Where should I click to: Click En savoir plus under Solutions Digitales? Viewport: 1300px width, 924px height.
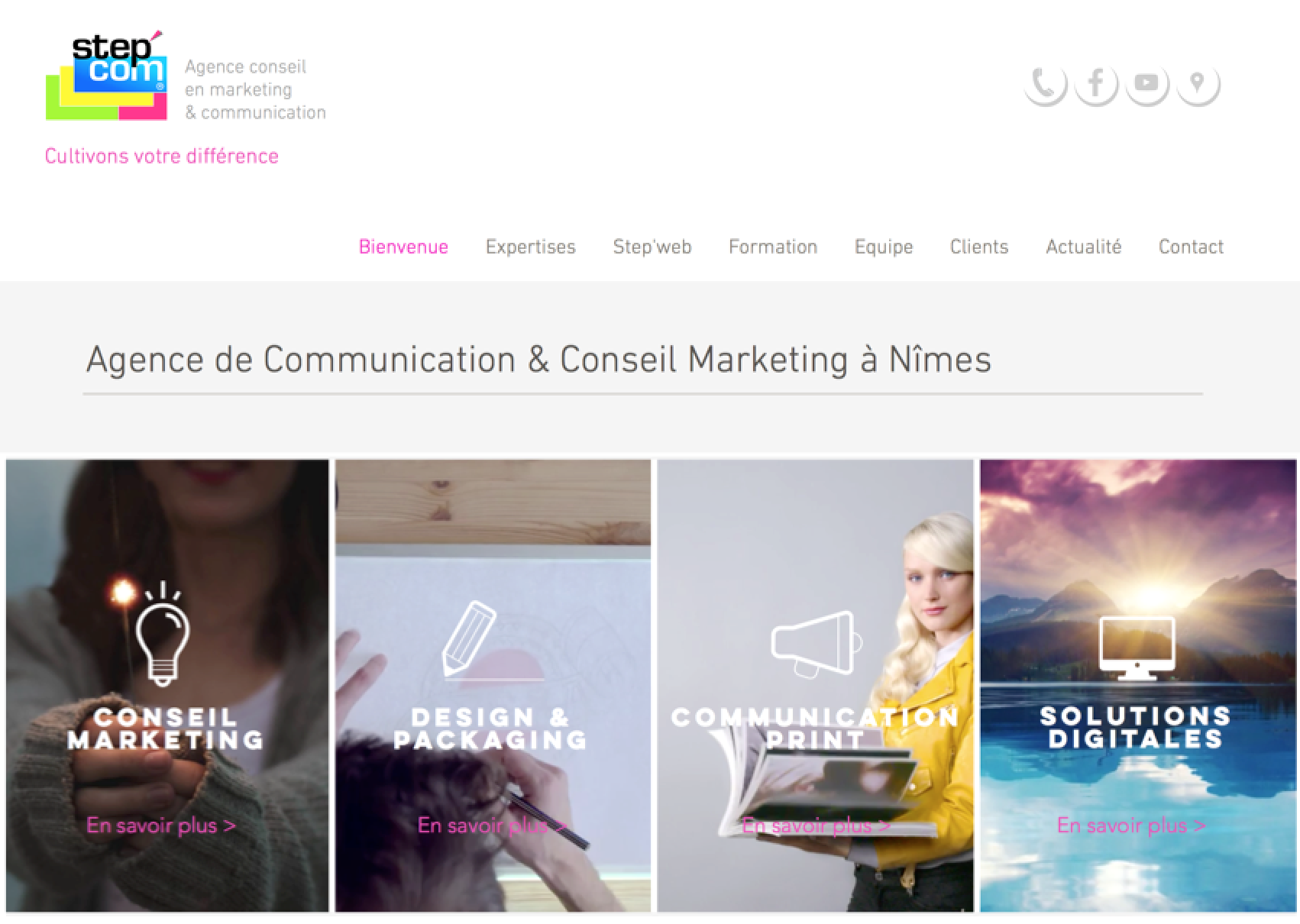tap(1131, 825)
